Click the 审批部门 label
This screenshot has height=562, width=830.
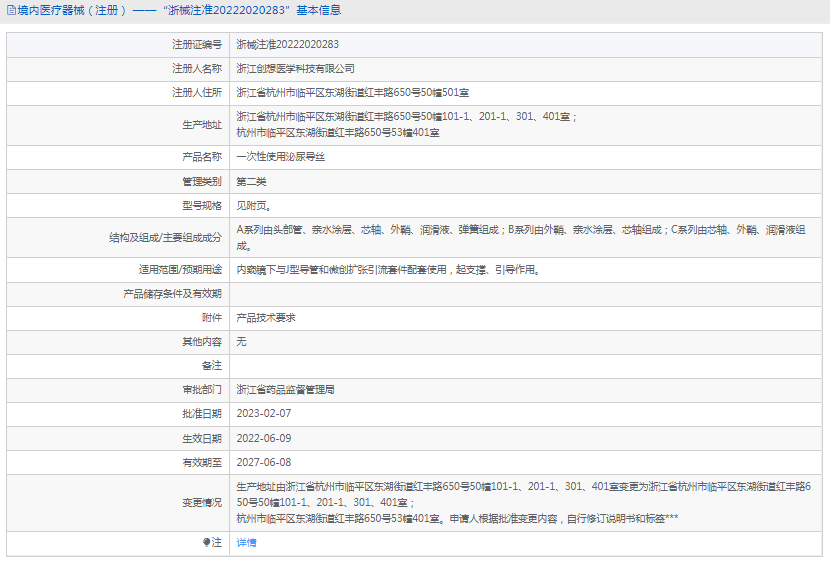(x=202, y=390)
